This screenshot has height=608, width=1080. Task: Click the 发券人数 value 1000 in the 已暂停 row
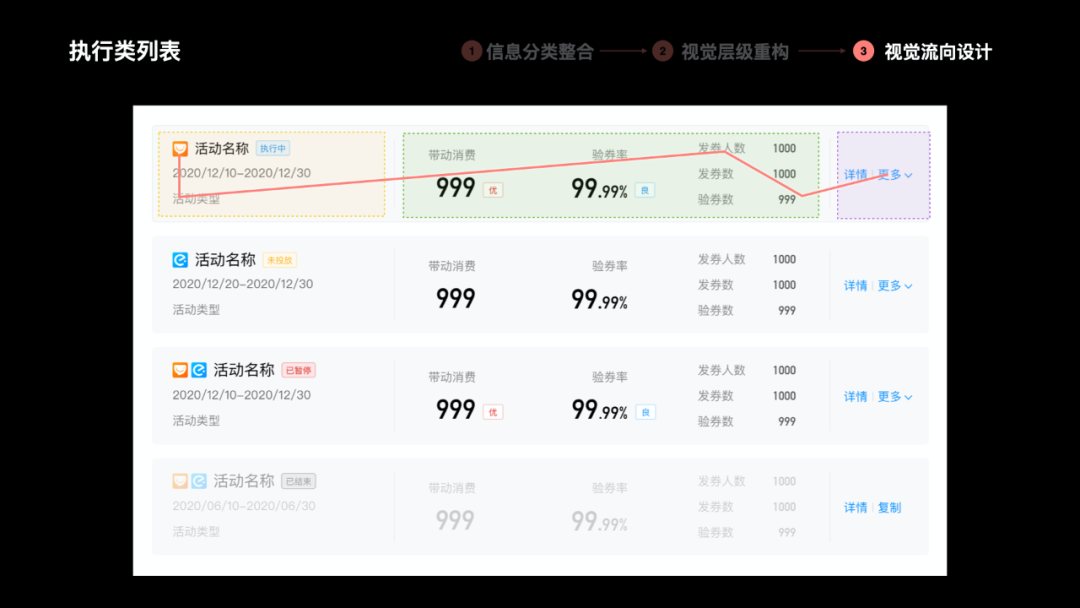(785, 370)
